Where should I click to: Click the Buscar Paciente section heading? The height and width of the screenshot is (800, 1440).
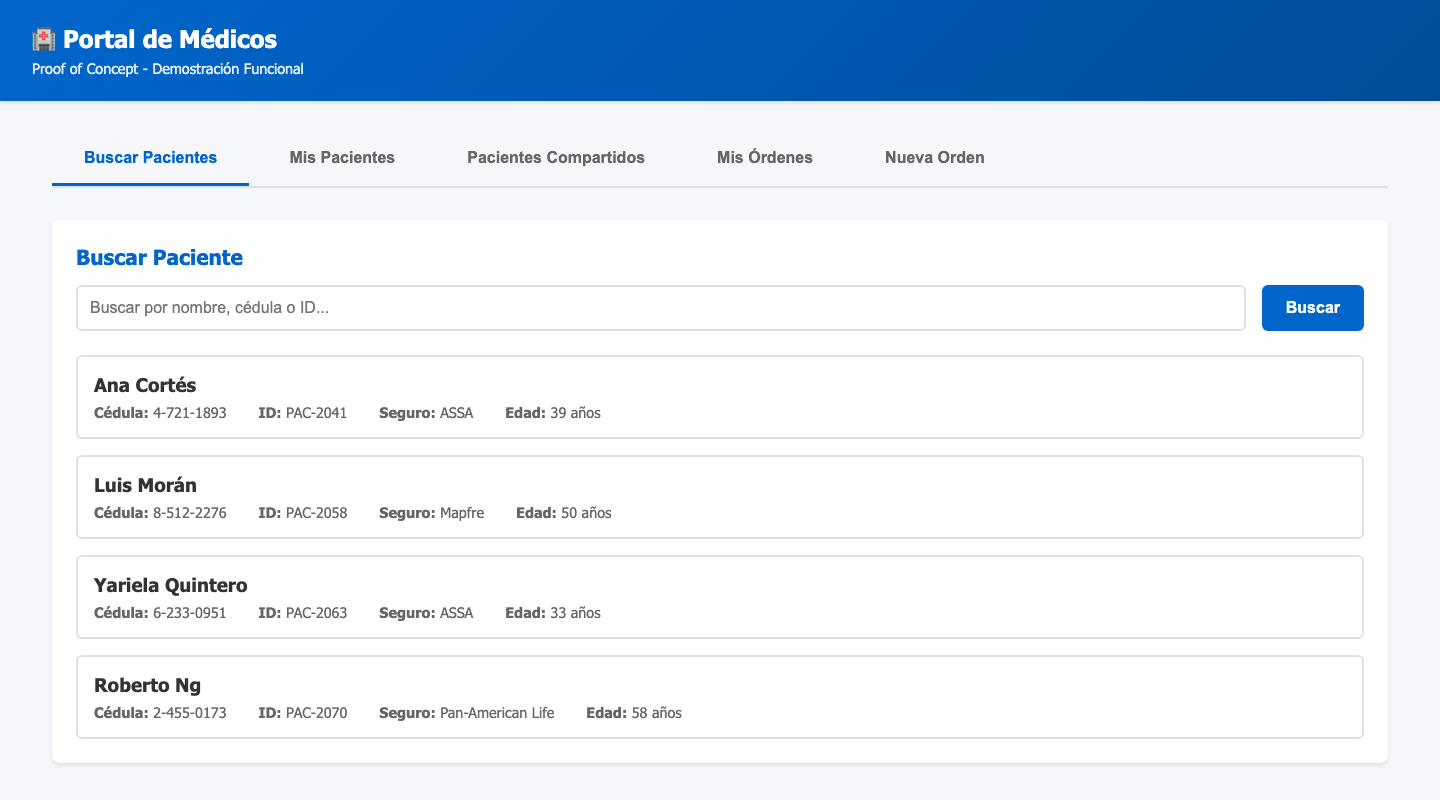(x=160, y=257)
